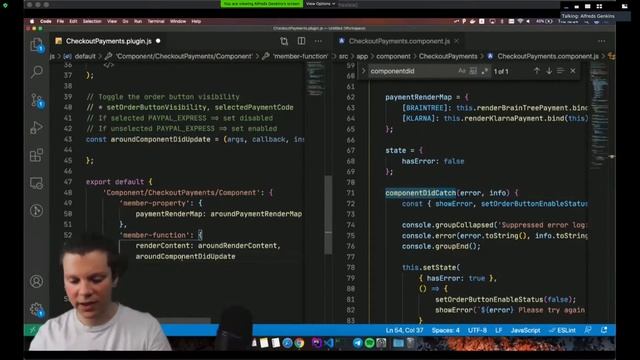Open the Remote Explorer view

[x=36, y=183]
